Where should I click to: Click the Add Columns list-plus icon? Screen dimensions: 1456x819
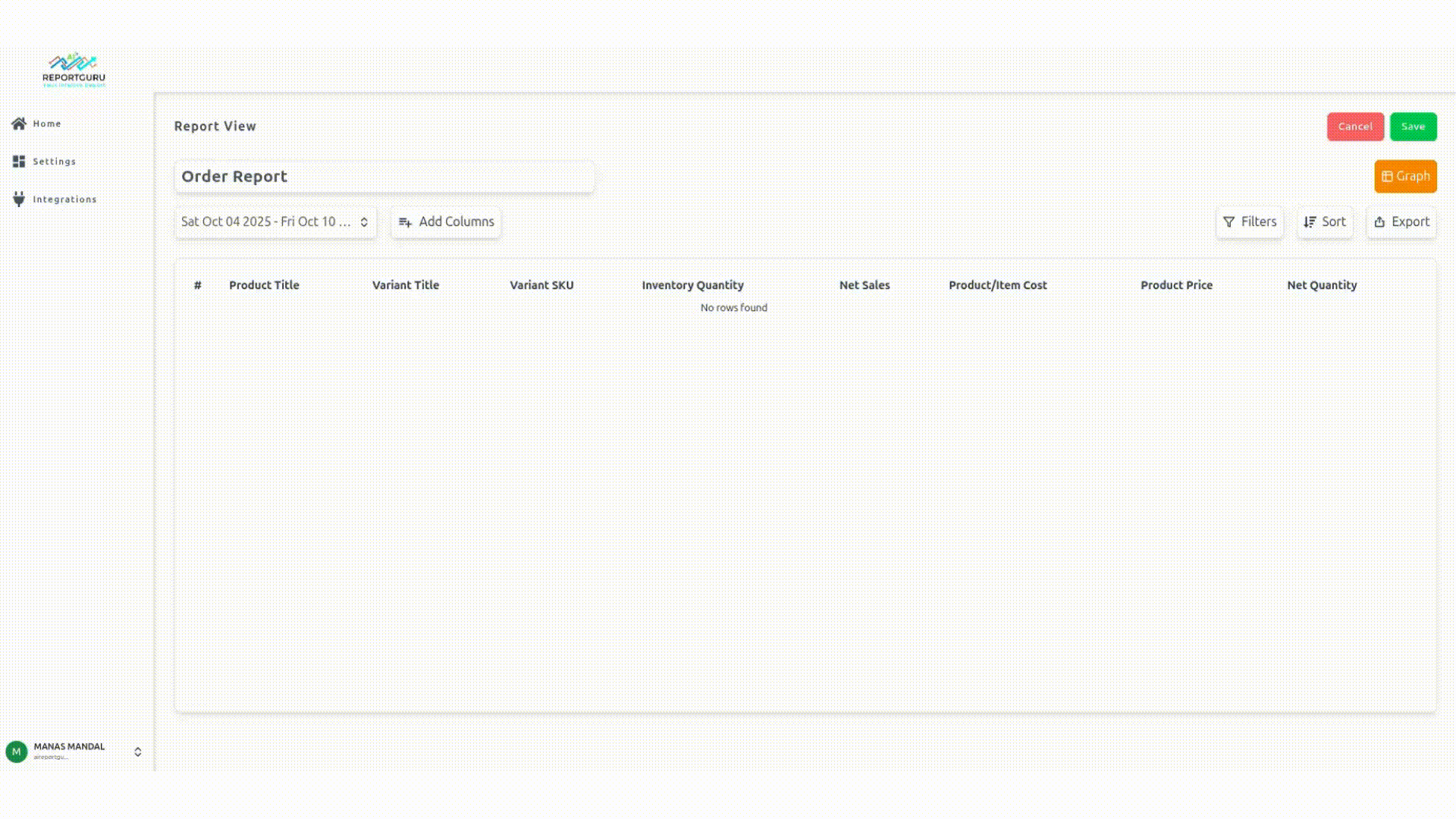coord(405,222)
